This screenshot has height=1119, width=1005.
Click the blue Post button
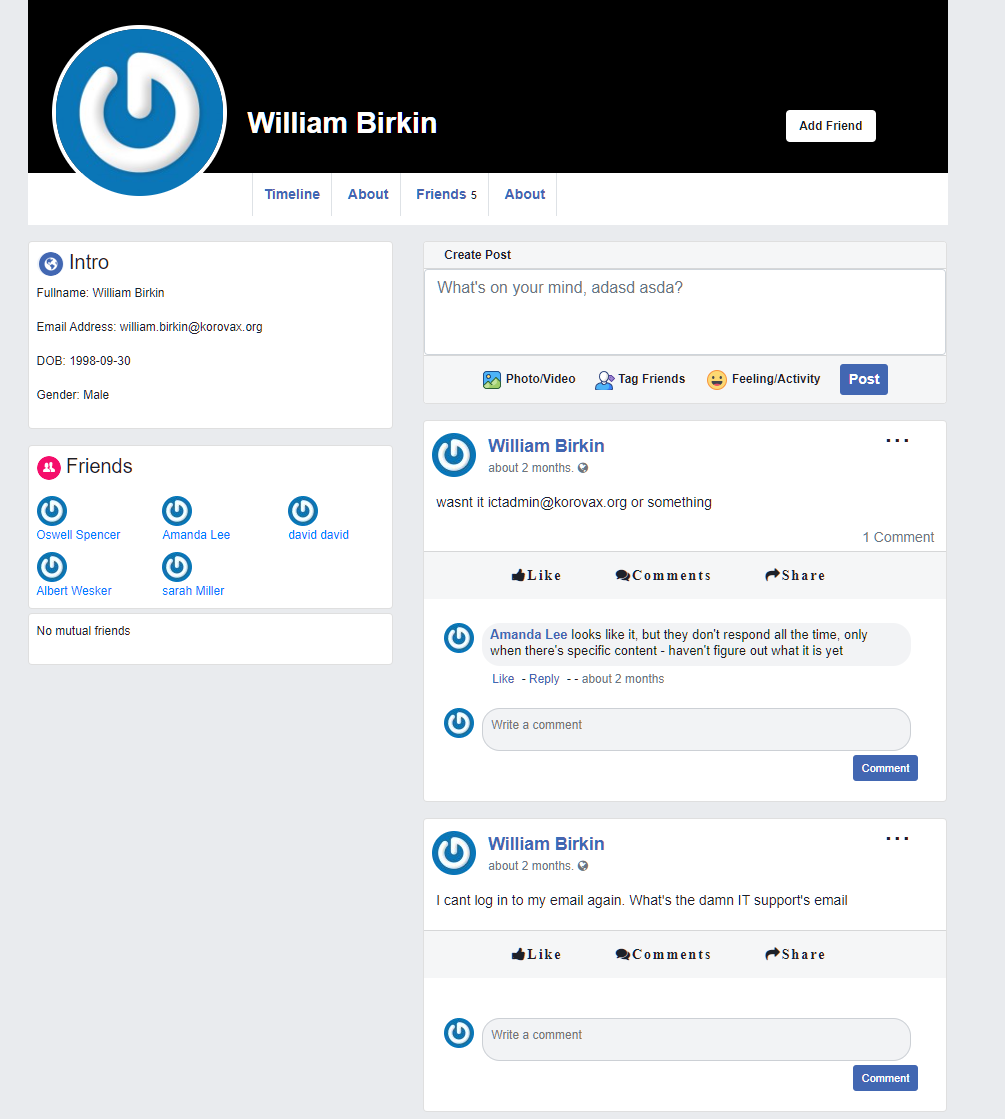[863, 379]
